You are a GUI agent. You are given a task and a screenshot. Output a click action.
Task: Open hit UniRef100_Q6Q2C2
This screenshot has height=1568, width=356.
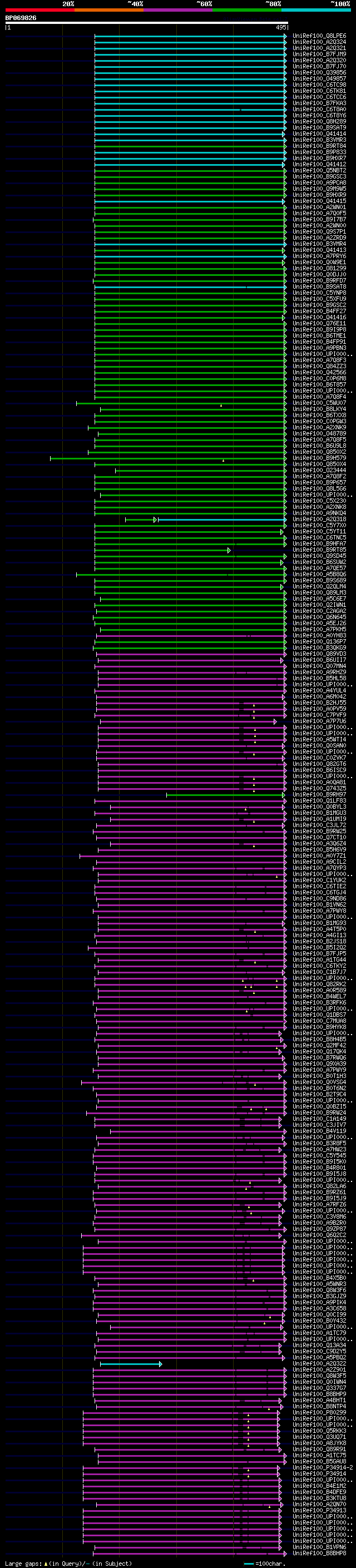[319, 1235]
